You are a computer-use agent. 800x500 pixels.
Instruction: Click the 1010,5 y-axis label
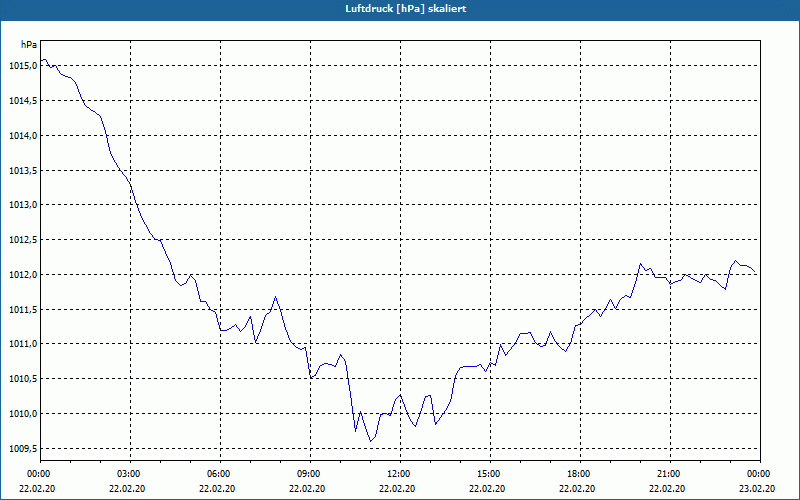coord(23,379)
